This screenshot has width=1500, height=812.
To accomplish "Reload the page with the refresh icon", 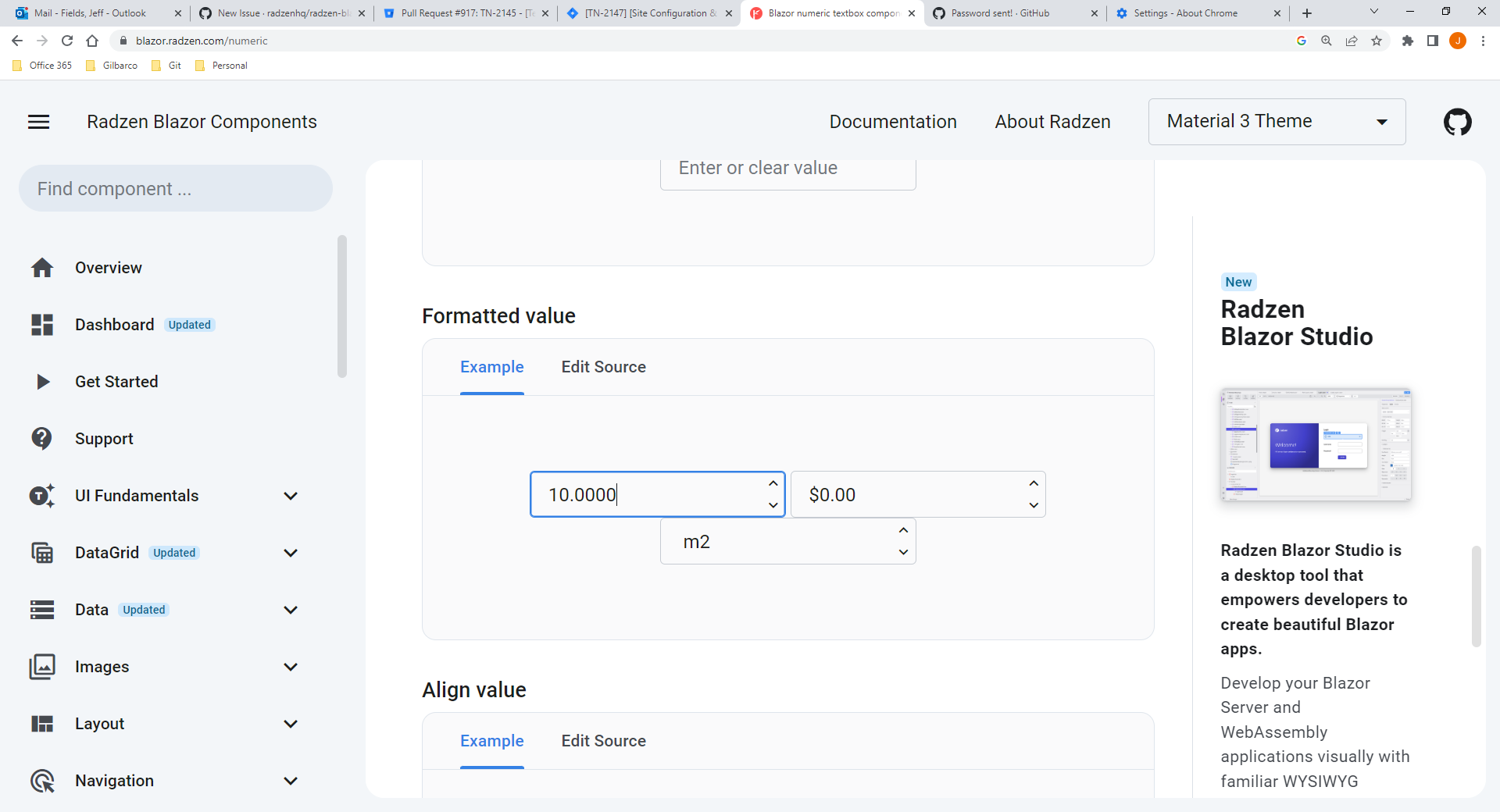I will click(x=67, y=41).
